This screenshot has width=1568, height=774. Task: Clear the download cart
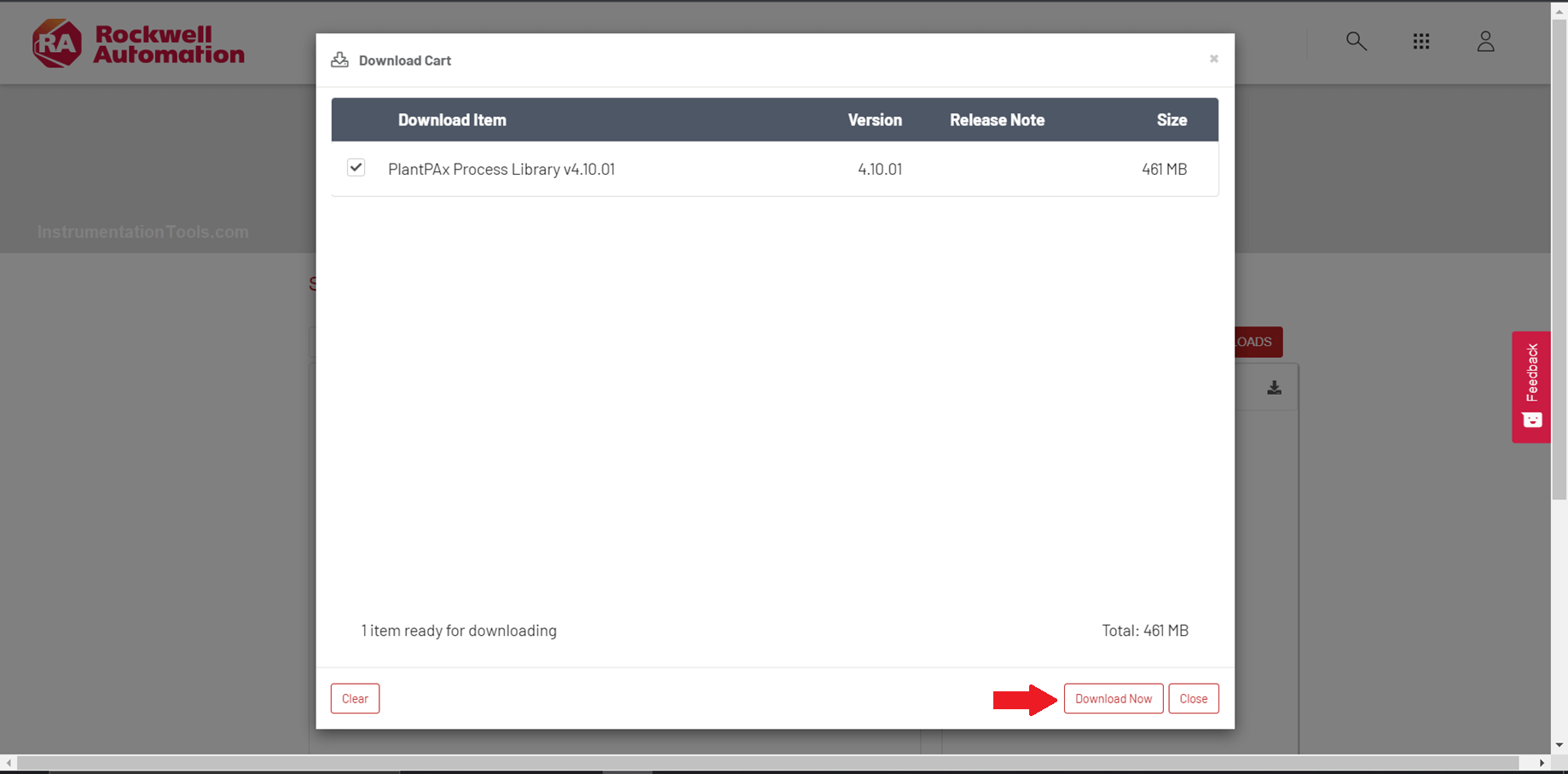(355, 698)
